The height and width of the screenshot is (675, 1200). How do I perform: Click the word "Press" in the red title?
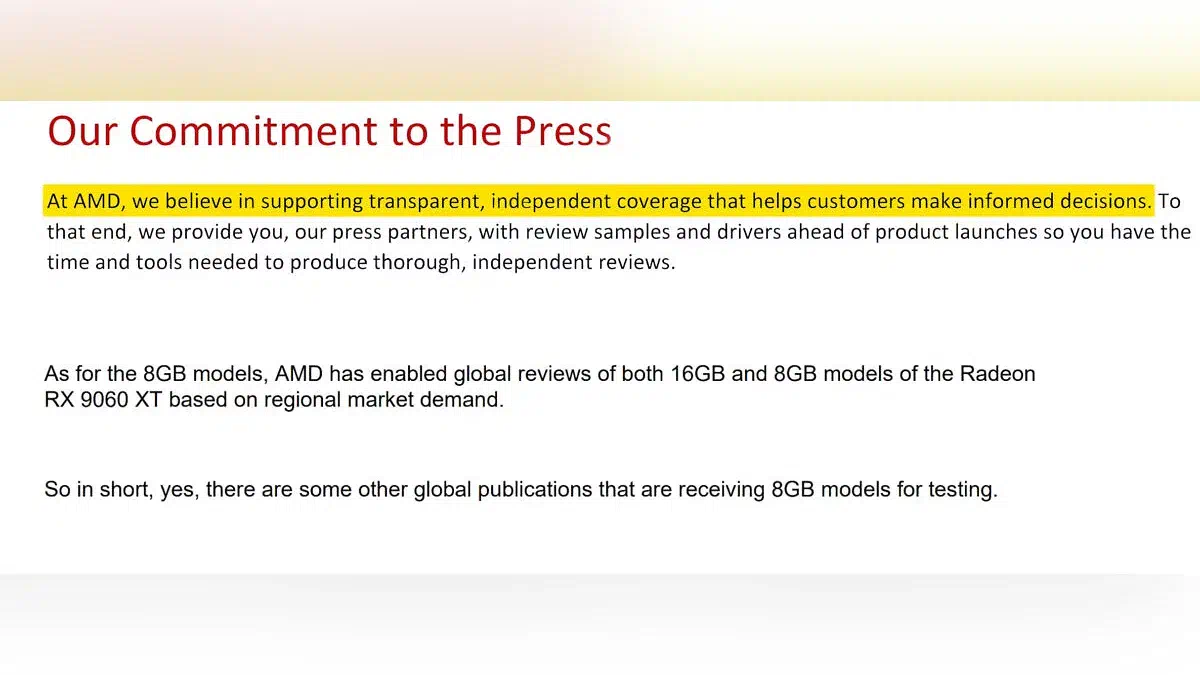tap(563, 132)
